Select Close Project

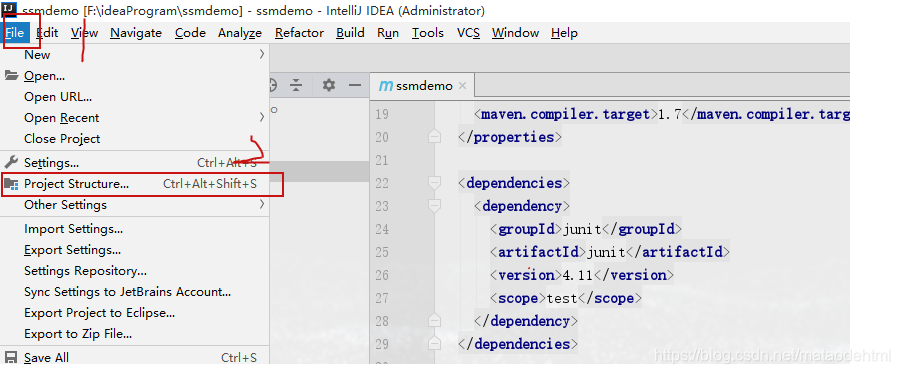tap(135, 139)
